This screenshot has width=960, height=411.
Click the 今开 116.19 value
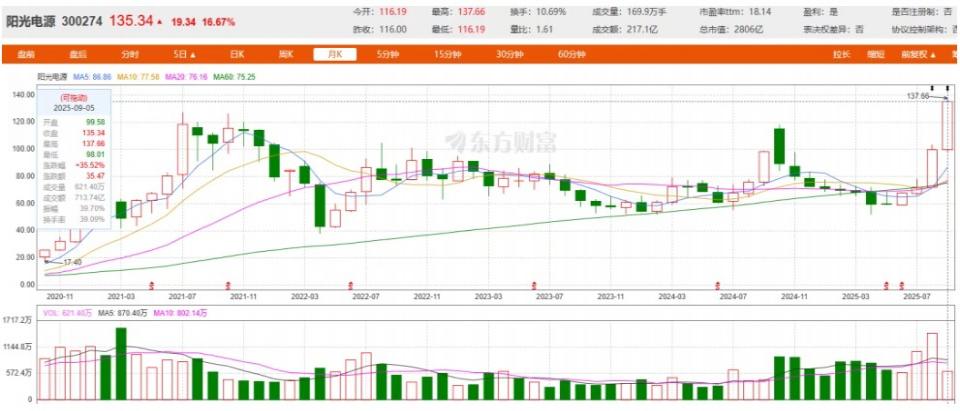tap(394, 12)
